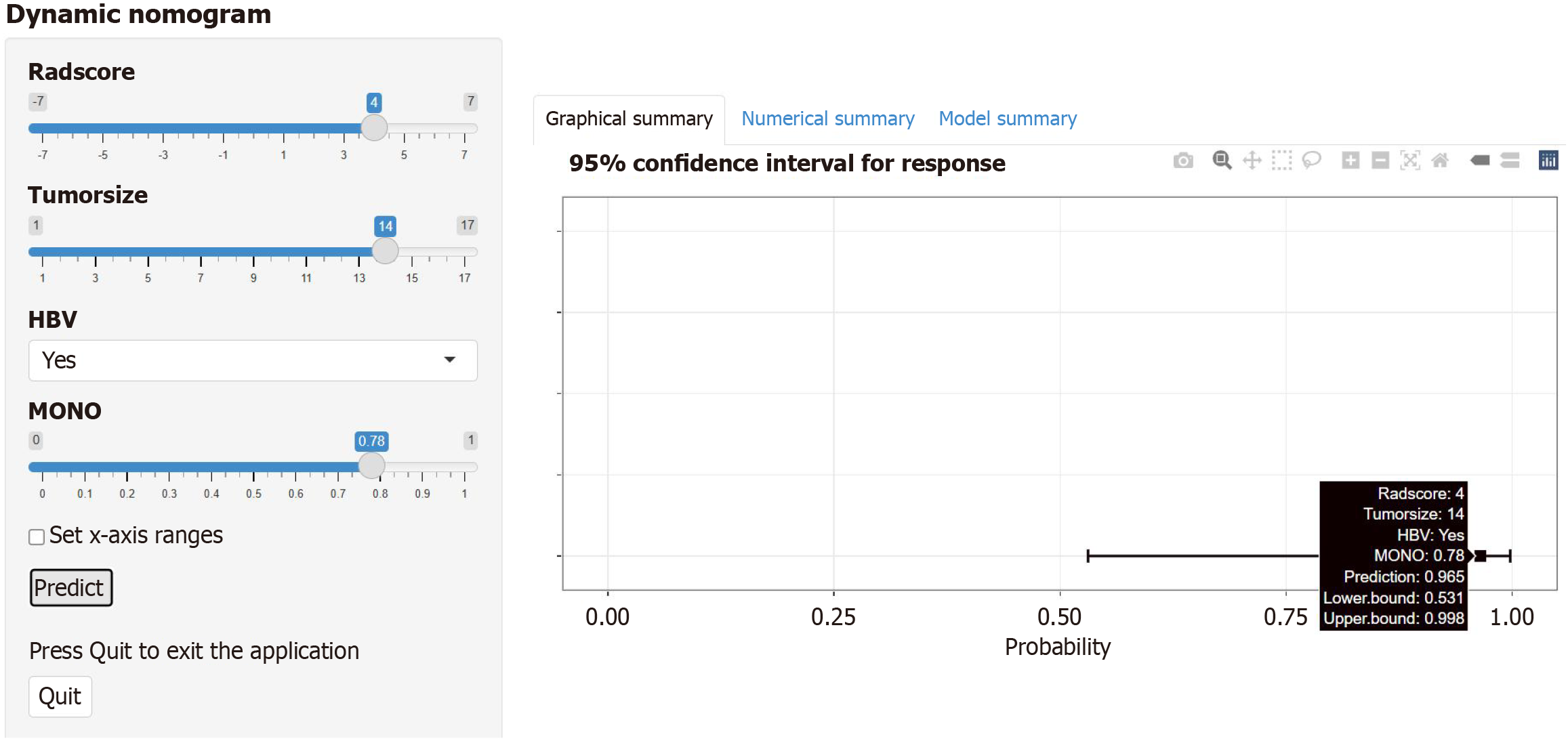Choose the Box Select tool
This screenshot has width=1568, height=741.
coord(1282,161)
